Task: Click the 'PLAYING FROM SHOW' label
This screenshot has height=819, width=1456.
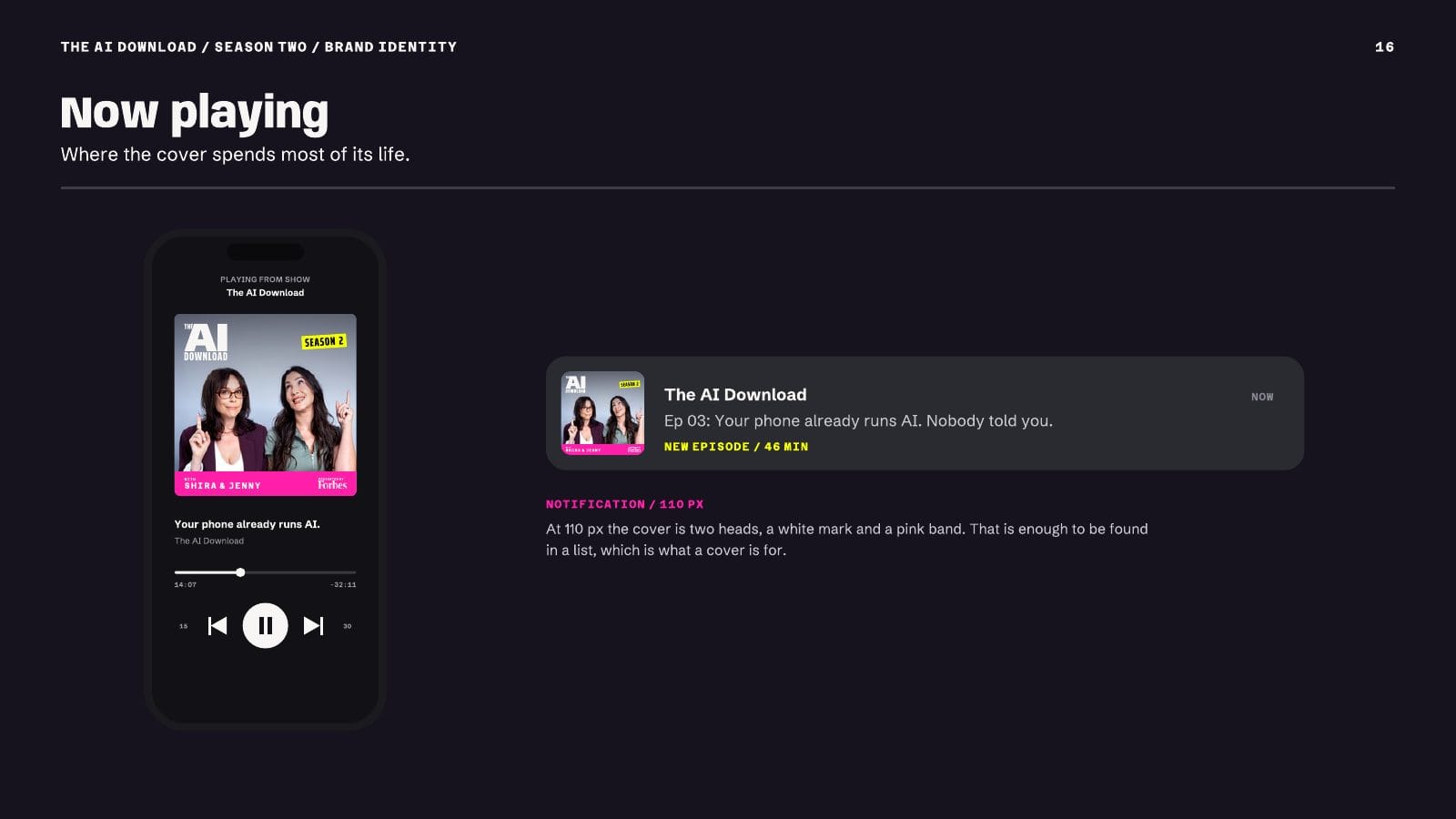Action: point(265,279)
